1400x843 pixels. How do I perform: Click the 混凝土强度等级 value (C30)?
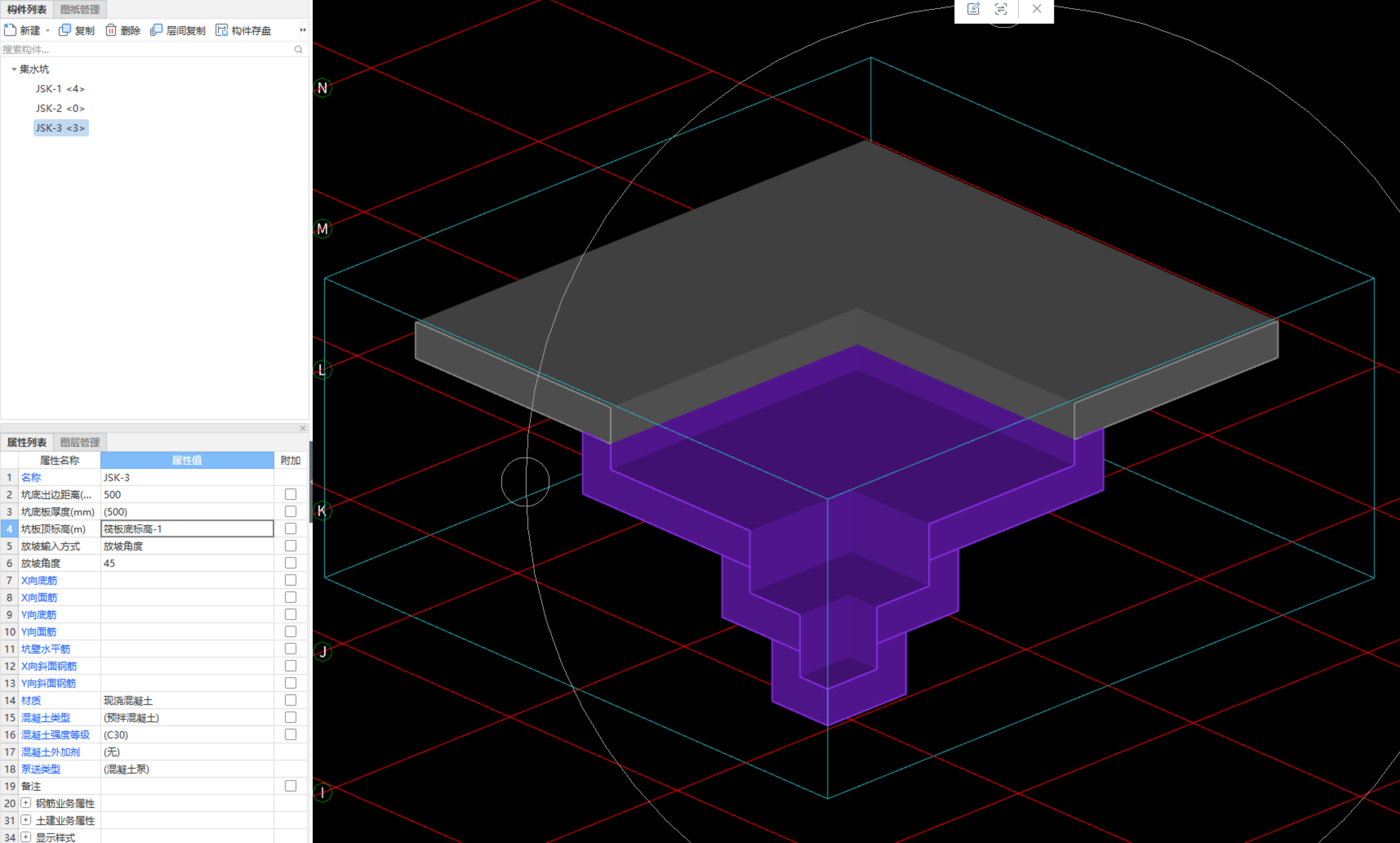[187, 735]
